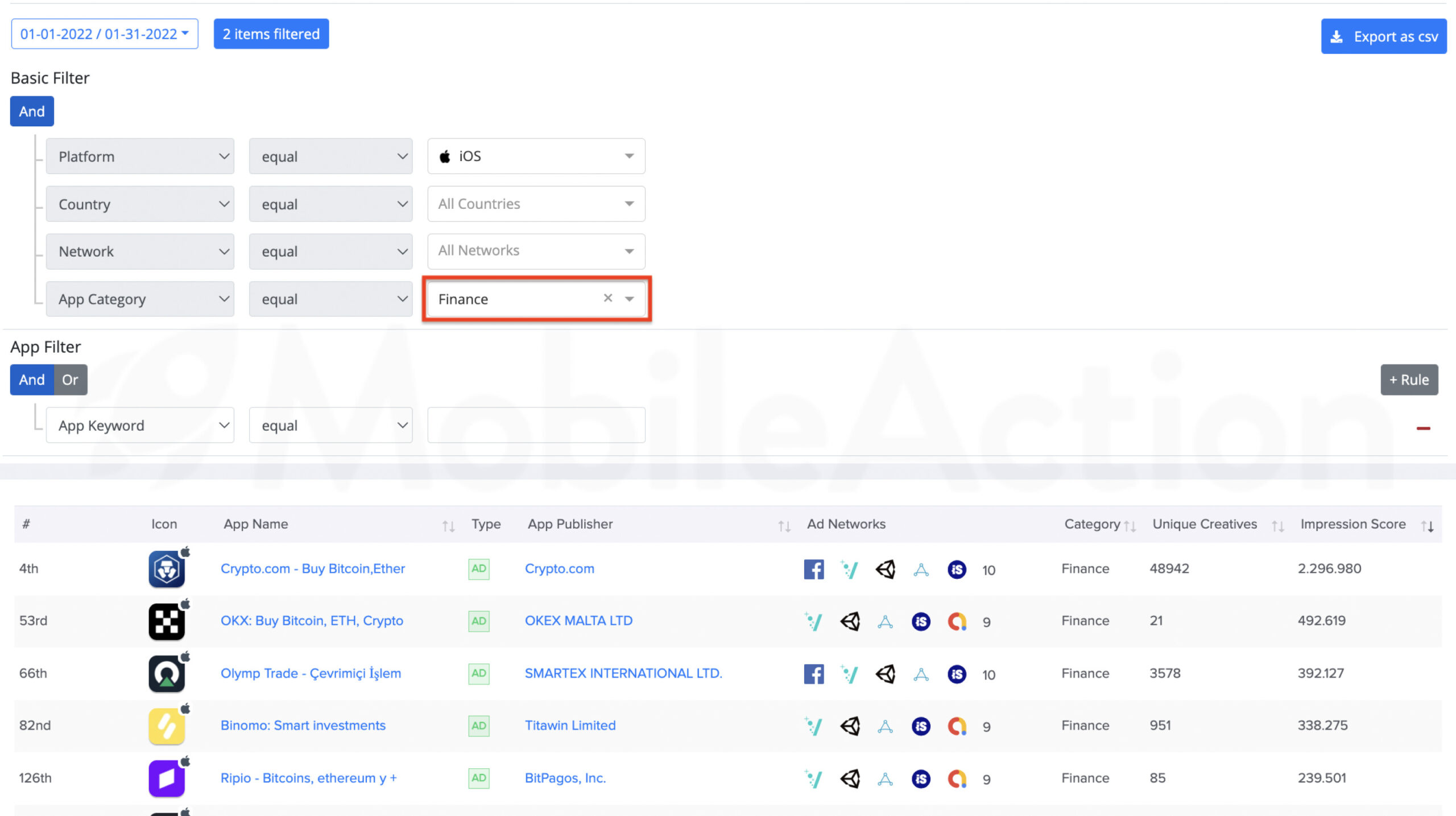
Task: Click Vungle icon in Binomo row
Action: tap(814, 726)
